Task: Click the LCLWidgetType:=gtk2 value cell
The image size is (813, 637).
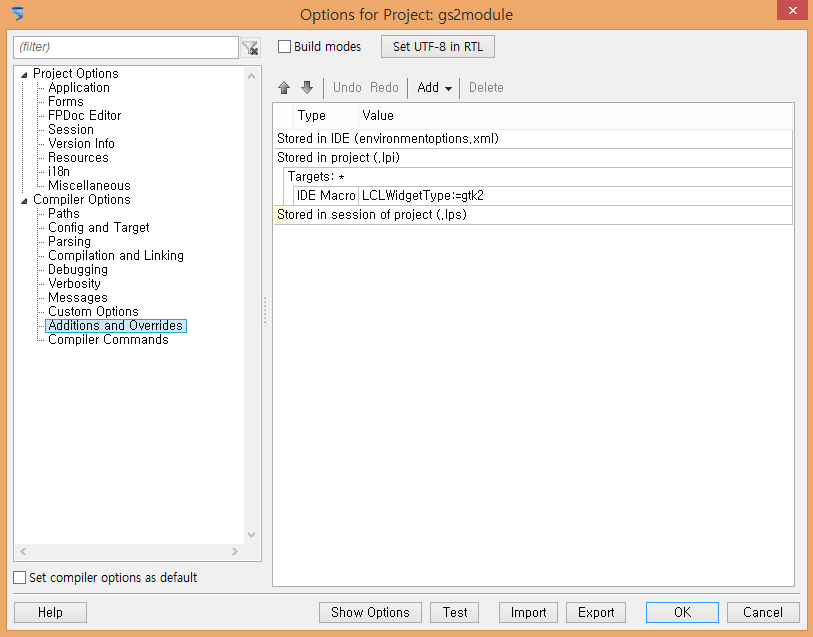Action: (576, 196)
